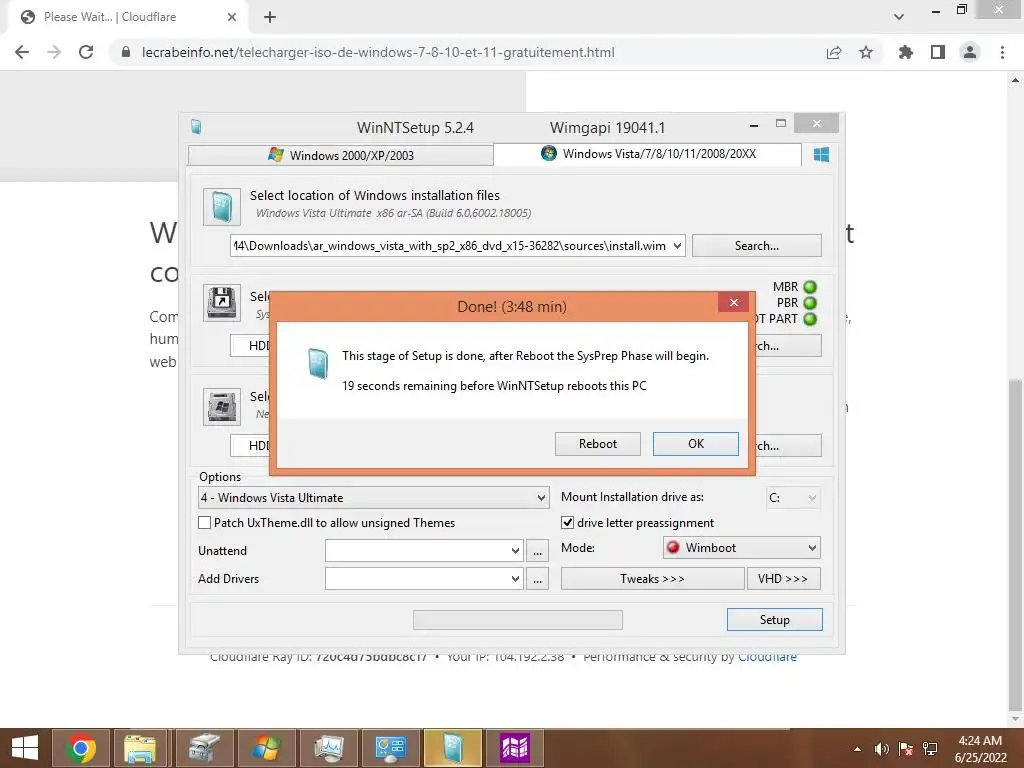Click the MBR green status indicator

[x=810, y=287]
